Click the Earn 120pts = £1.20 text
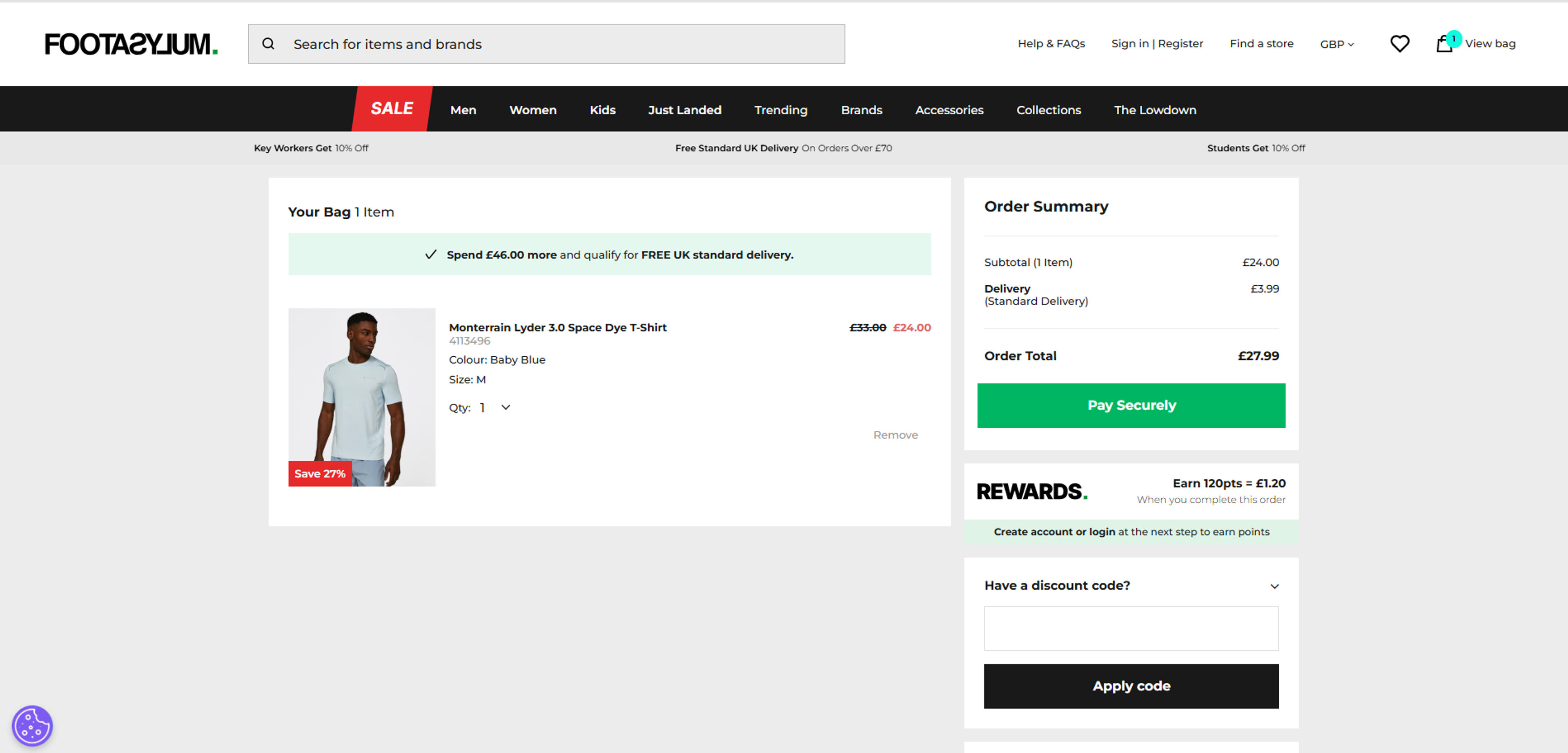The width and height of the screenshot is (1568, 753). pos(1229,483)
